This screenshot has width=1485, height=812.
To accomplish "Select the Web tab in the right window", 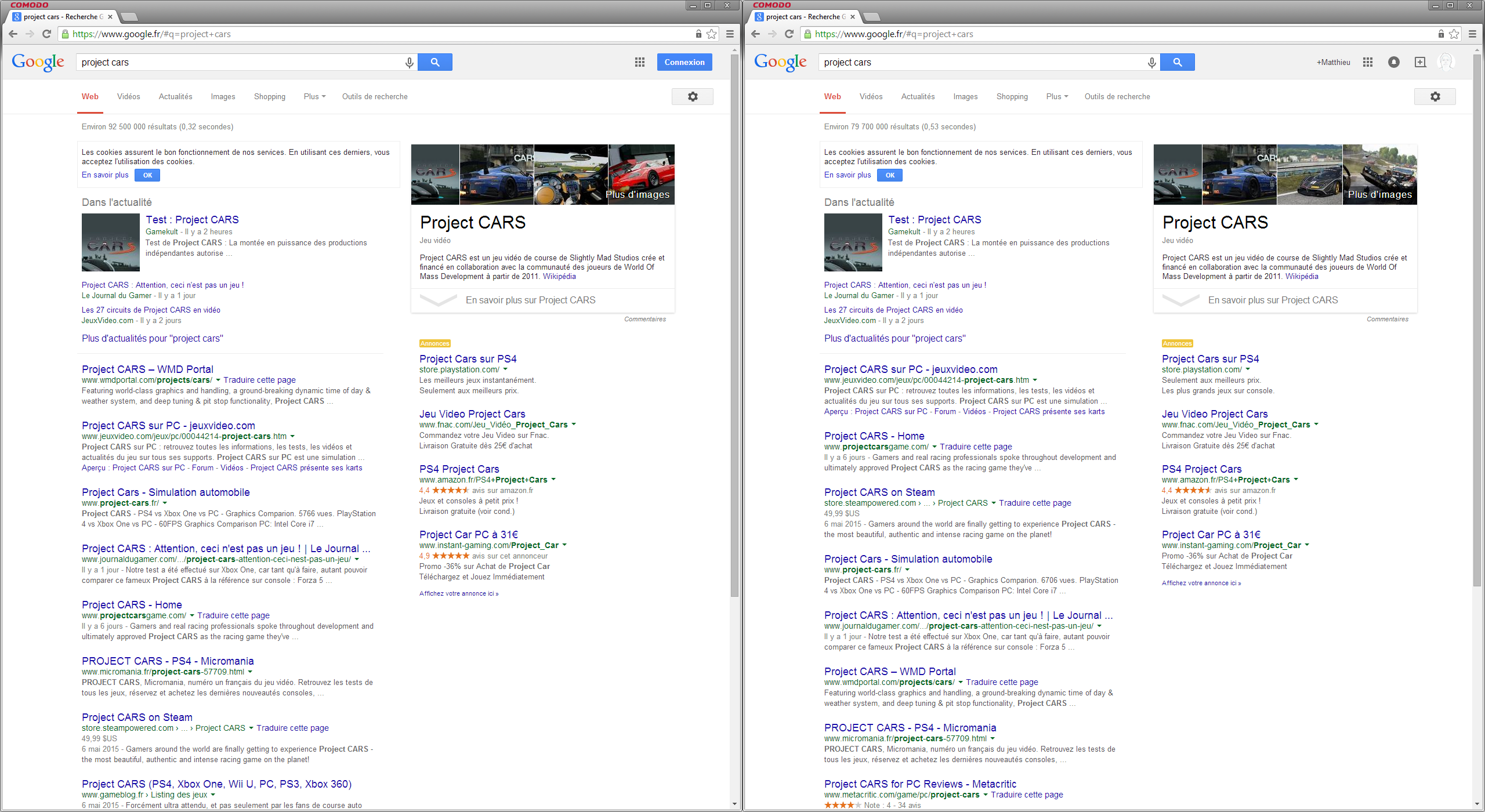I will [x=832, y=97].
